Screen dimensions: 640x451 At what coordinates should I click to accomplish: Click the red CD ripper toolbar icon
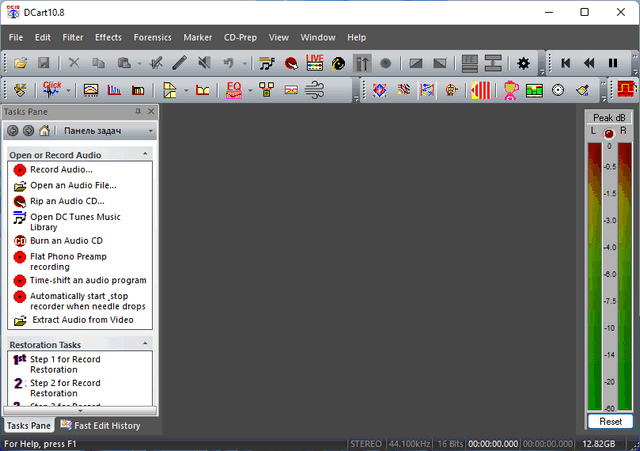[x=291, y=63]
